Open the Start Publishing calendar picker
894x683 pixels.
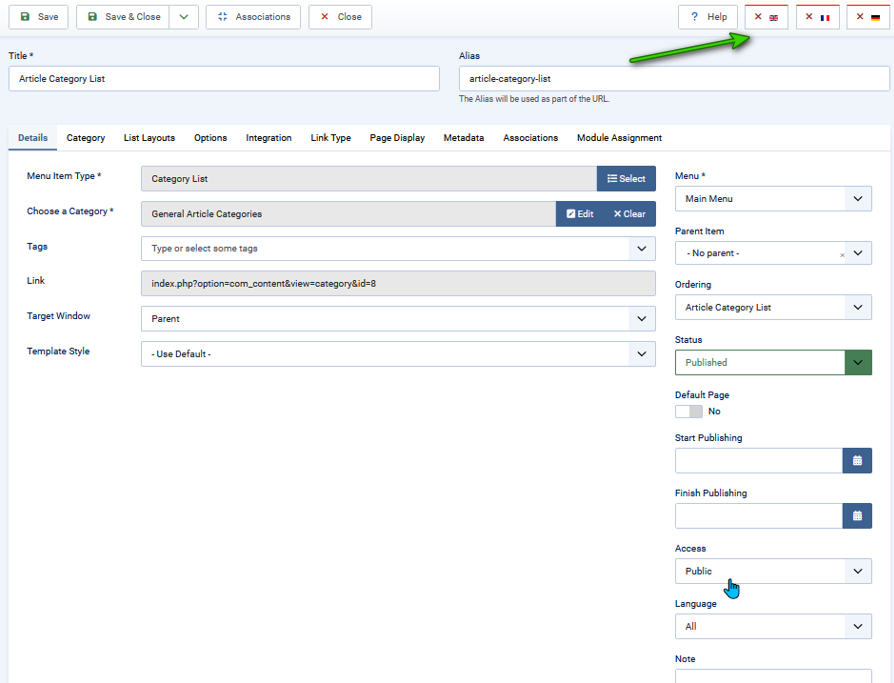857,461
